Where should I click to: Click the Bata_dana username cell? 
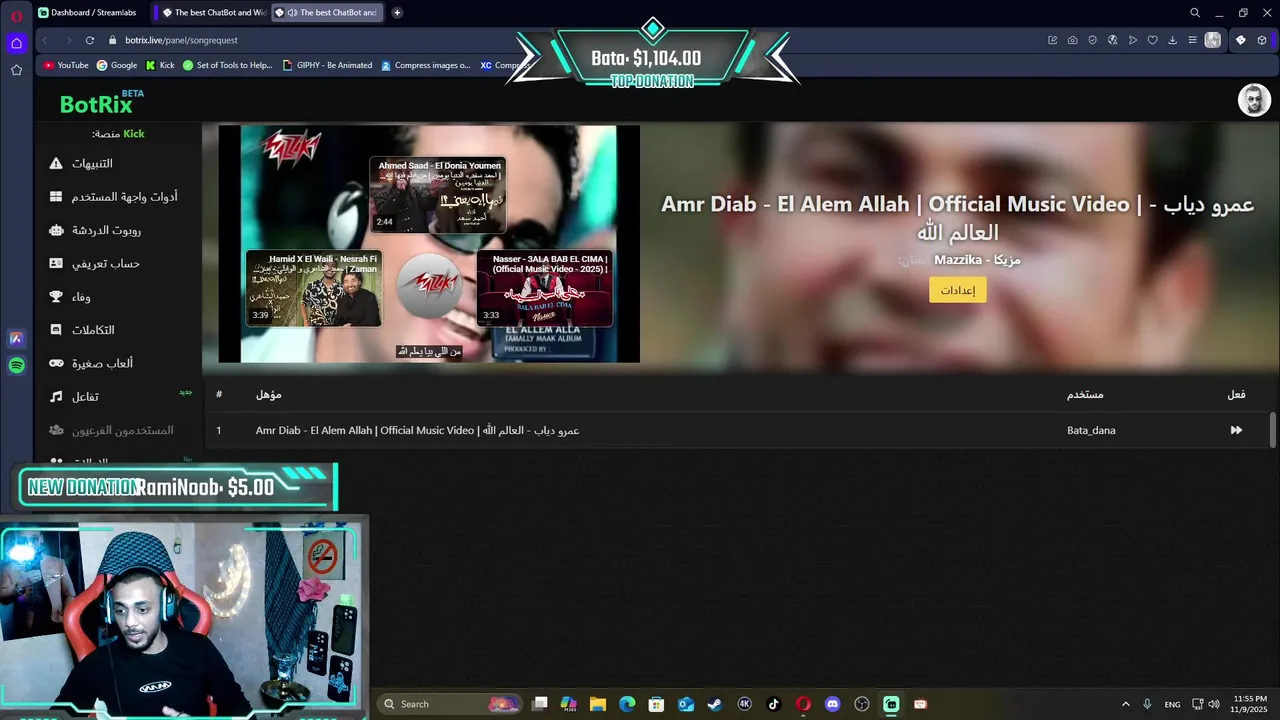pyautogui.click(x=1091, y=430)
